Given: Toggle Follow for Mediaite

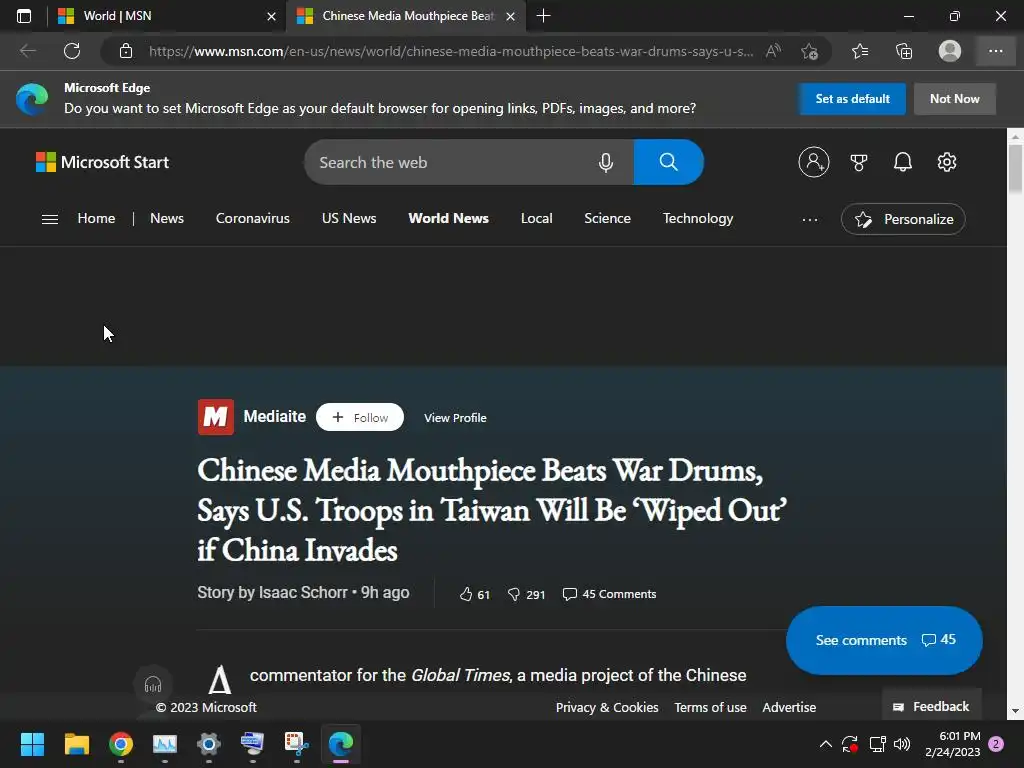Looking at the screenshot, I should (x=360, y=417).
